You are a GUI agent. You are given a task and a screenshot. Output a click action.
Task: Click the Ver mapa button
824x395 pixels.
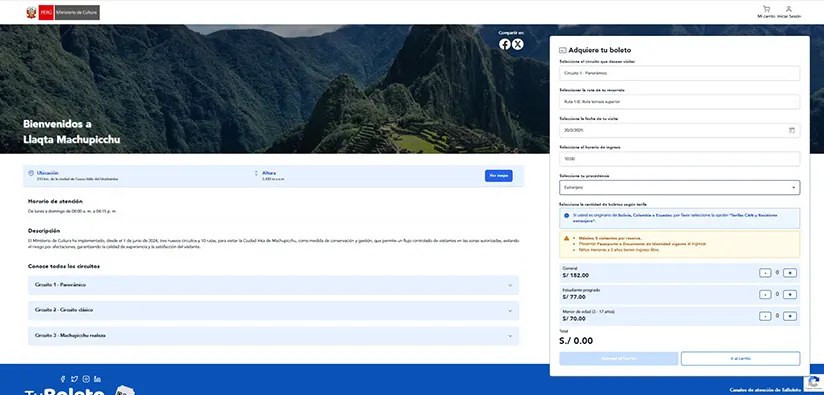(499, 176)
